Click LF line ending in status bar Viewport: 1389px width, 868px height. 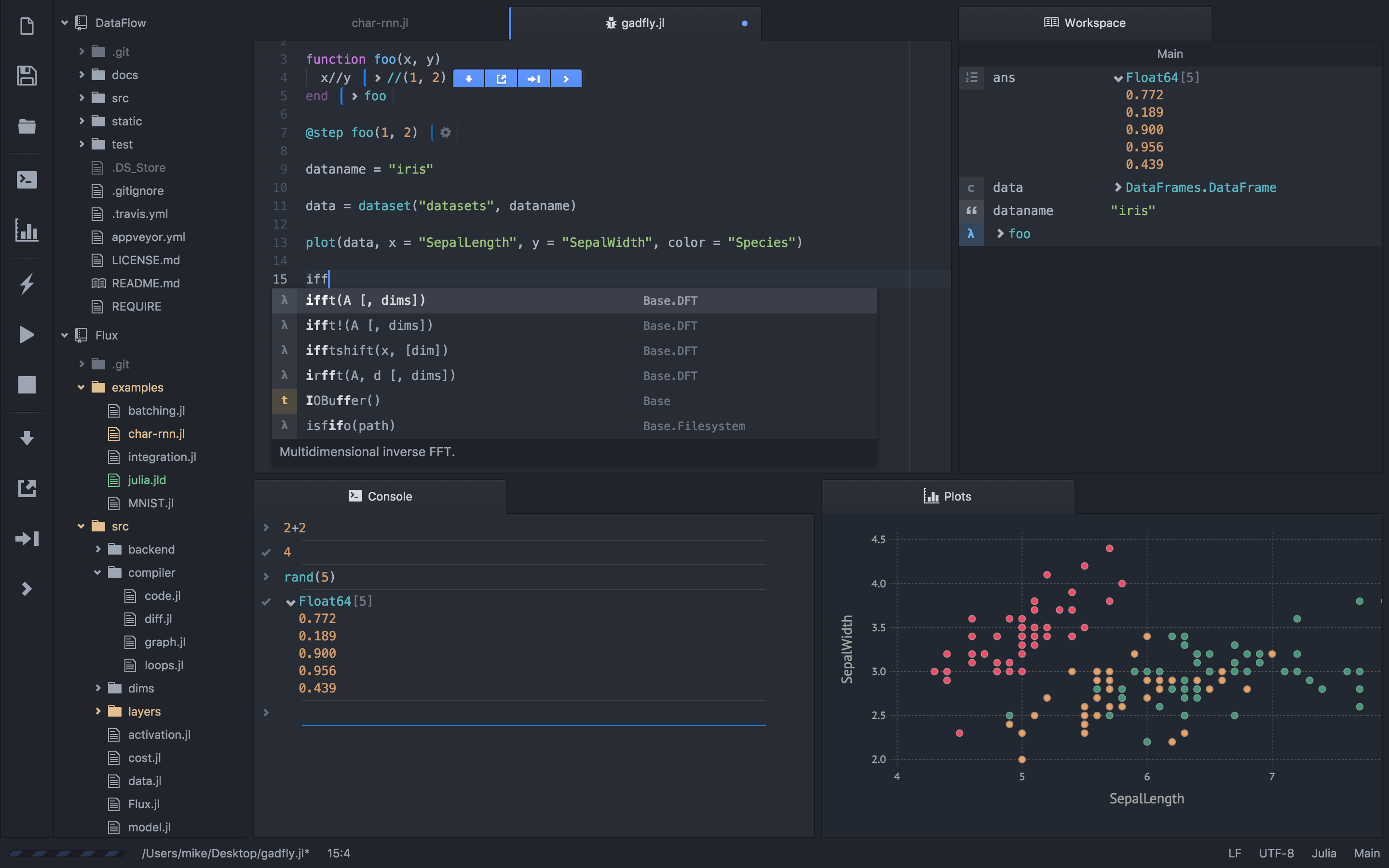point(1234,853)
